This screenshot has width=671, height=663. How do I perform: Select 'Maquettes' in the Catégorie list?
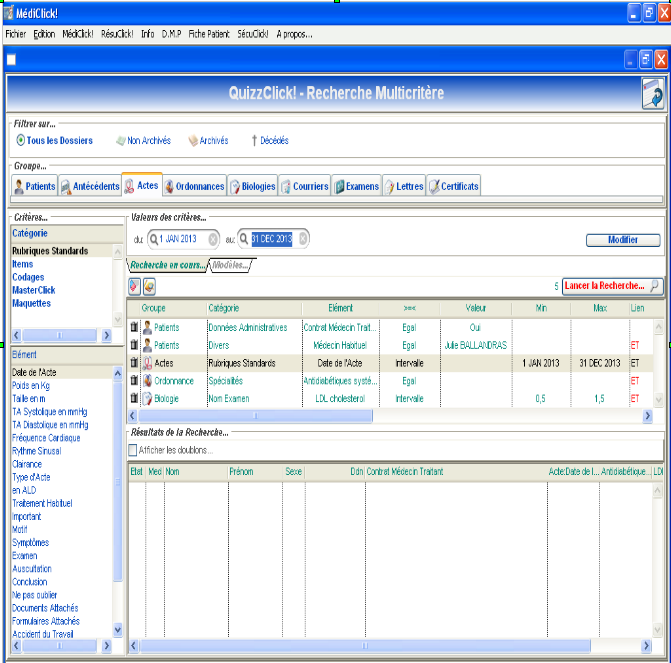click(x=31, y=303)
